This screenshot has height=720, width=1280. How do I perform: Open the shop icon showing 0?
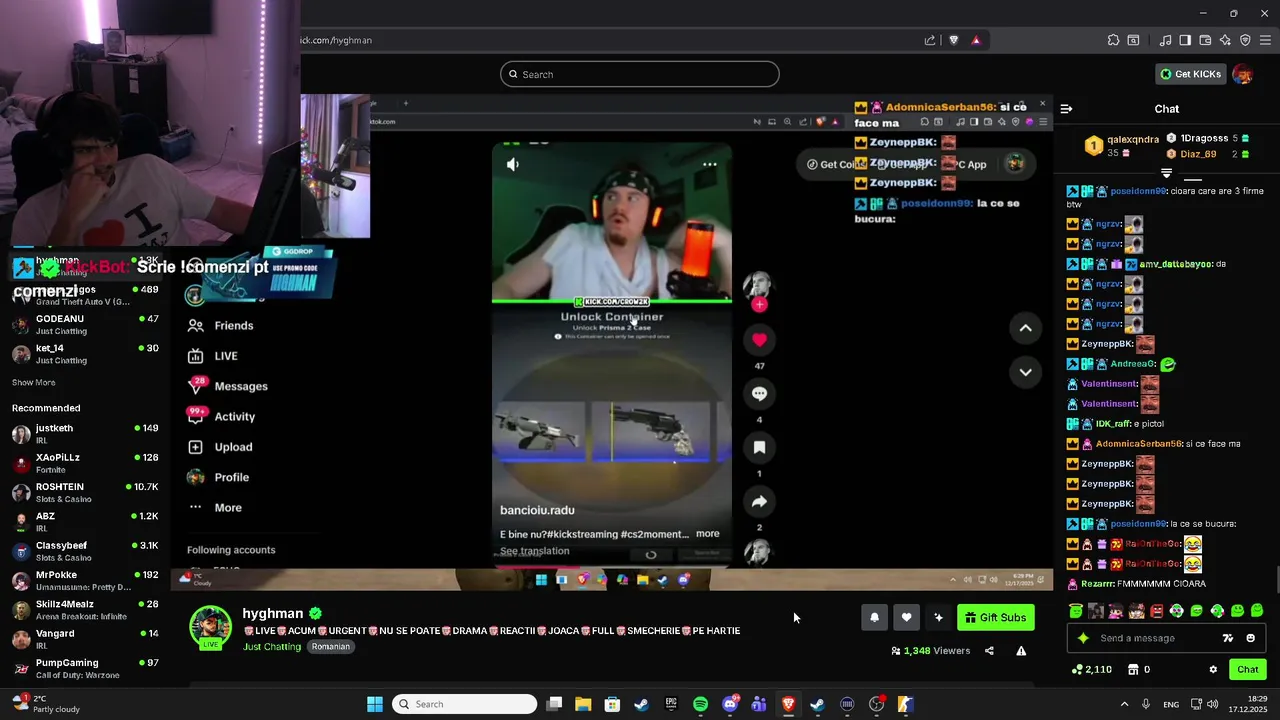1139,670
